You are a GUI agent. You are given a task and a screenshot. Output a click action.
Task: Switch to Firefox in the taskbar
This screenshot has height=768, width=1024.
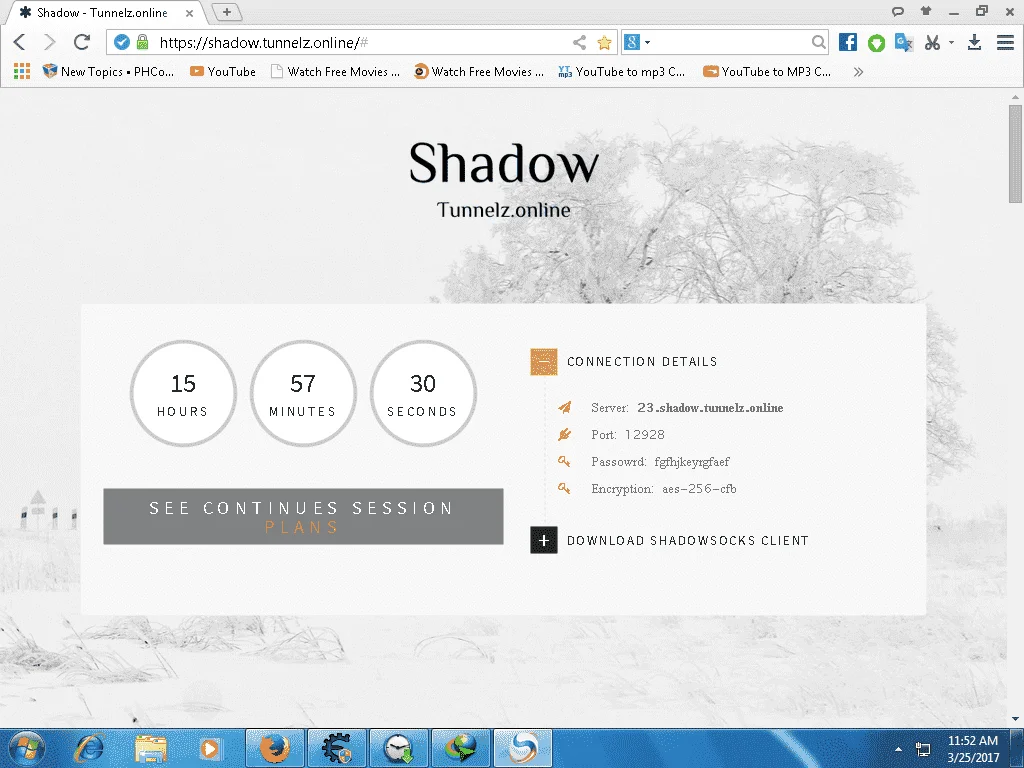274,748
